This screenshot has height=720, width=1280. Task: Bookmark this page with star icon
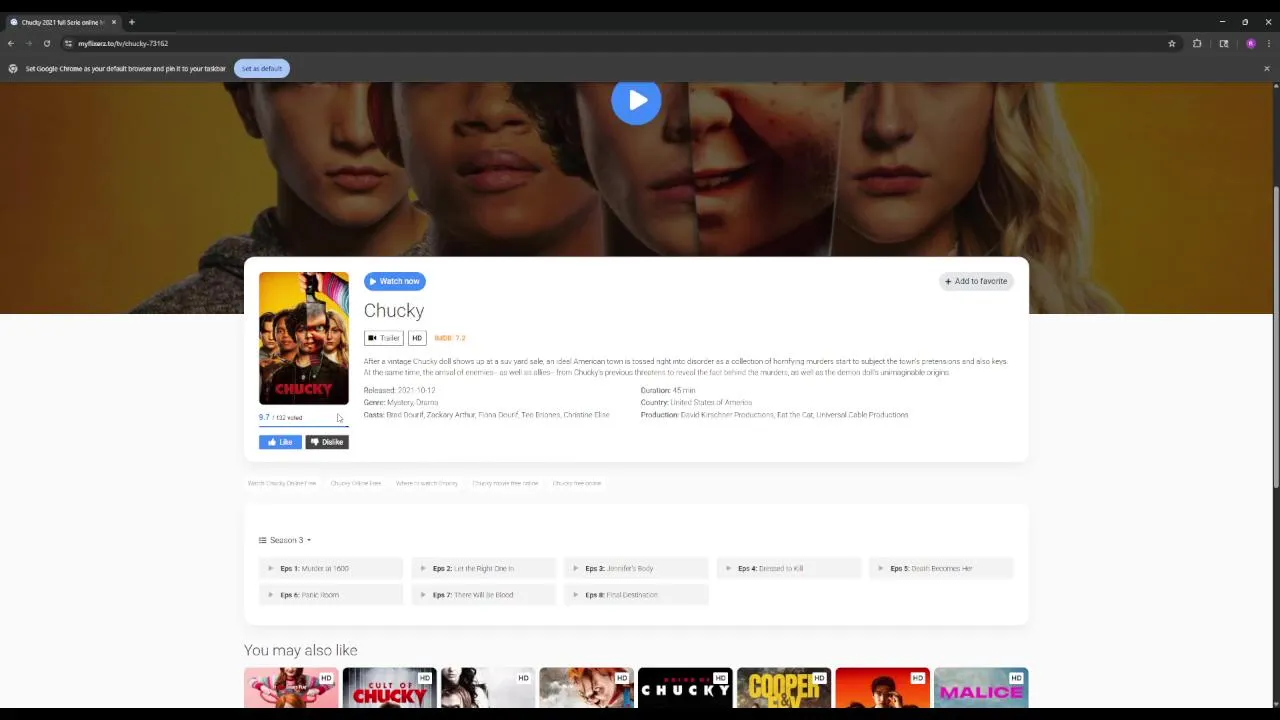tap(1172, 43)
